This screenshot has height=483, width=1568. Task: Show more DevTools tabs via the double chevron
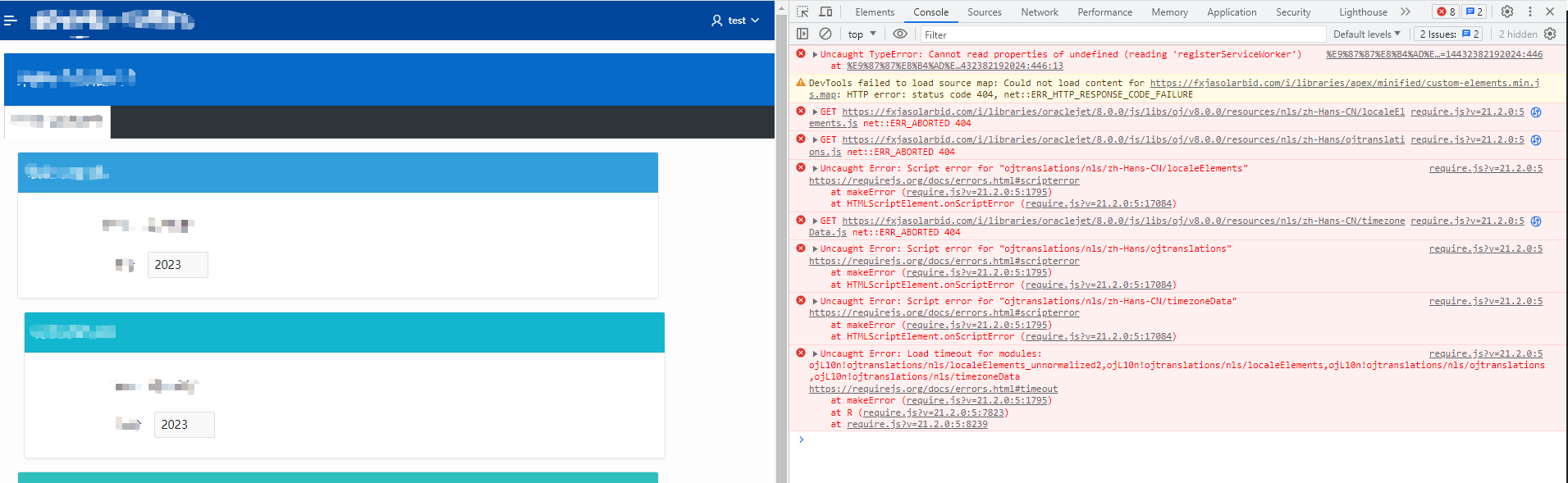click(x=1406, y=11)
